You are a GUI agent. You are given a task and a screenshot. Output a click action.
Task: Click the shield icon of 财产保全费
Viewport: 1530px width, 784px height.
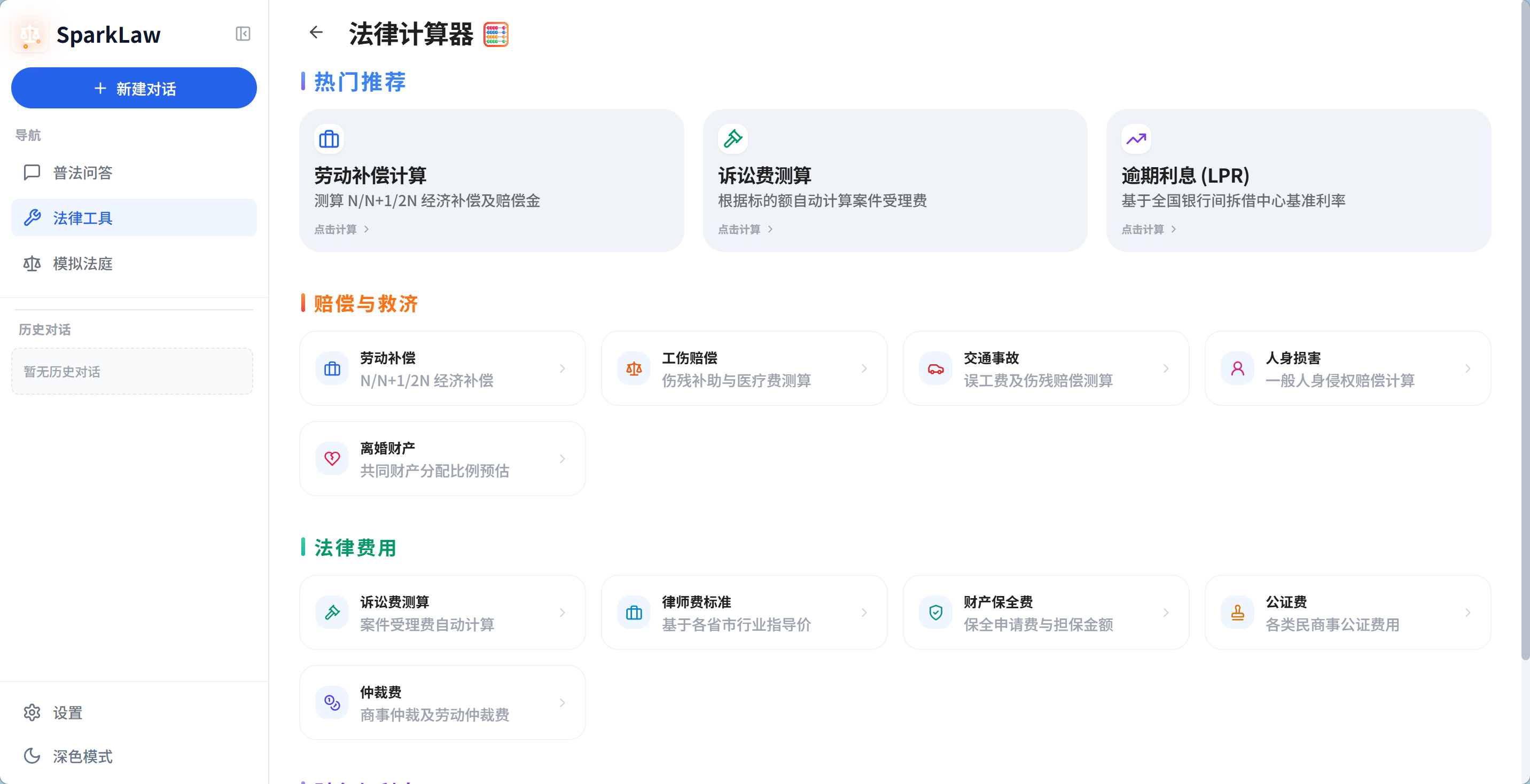point(935,613)
